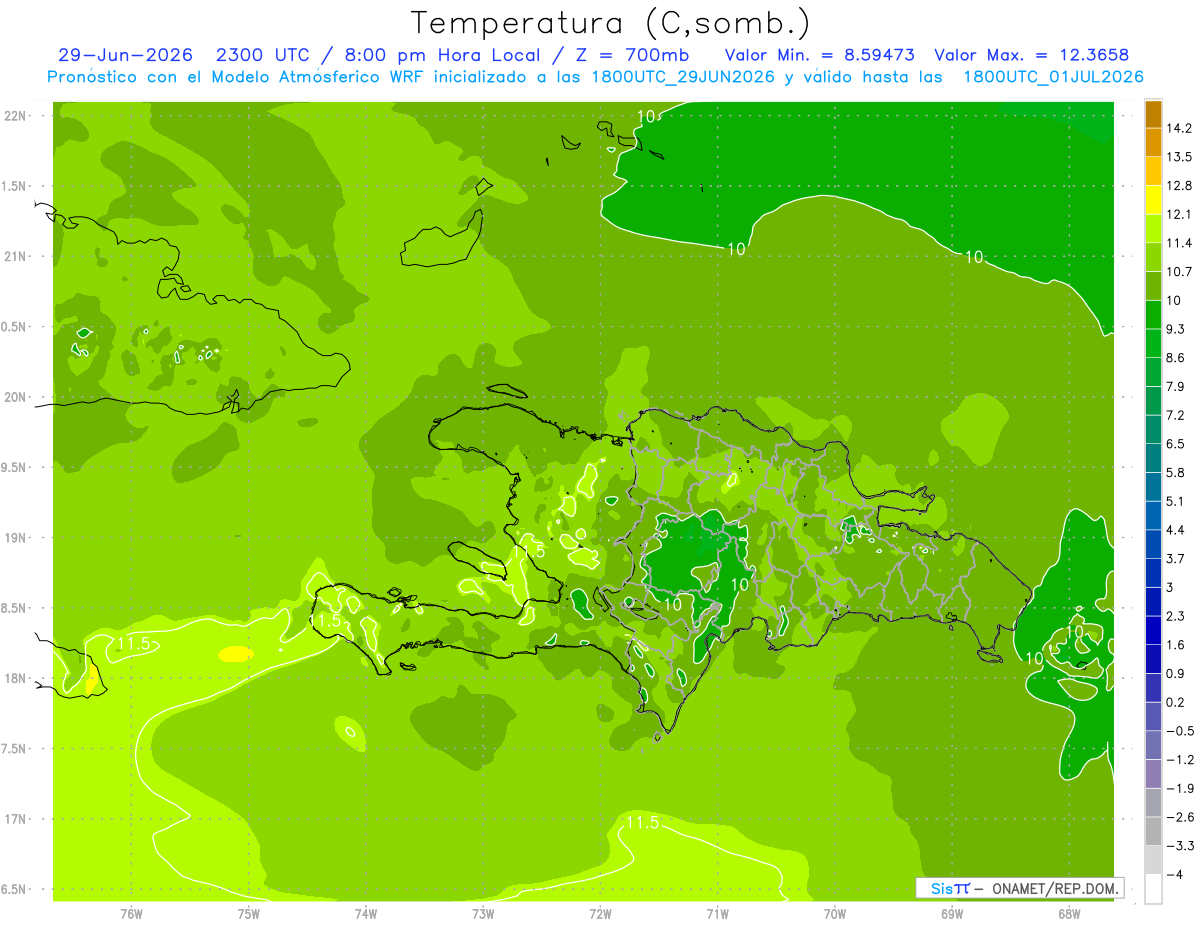Pick the yellow swatch between 12.1 and 12.8

click(1153, 200)
